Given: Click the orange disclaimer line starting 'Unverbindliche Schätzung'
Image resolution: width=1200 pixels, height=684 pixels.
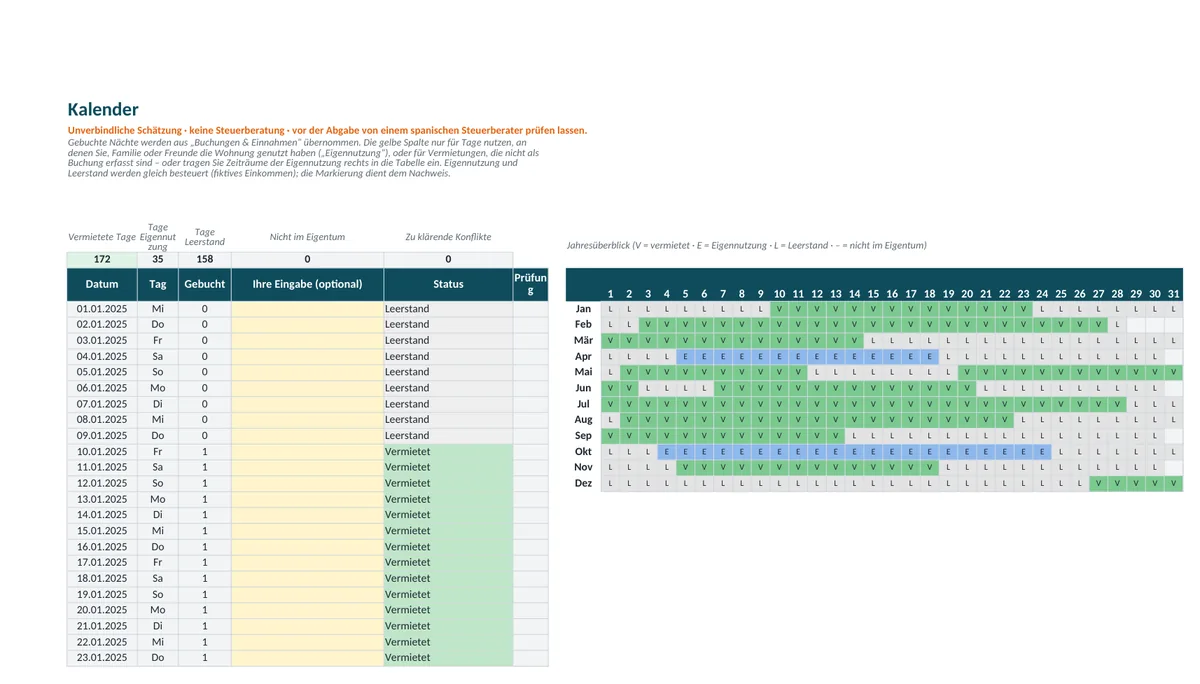Looking at the screenshot, I should pyautogui.click(x=327, y=130).
